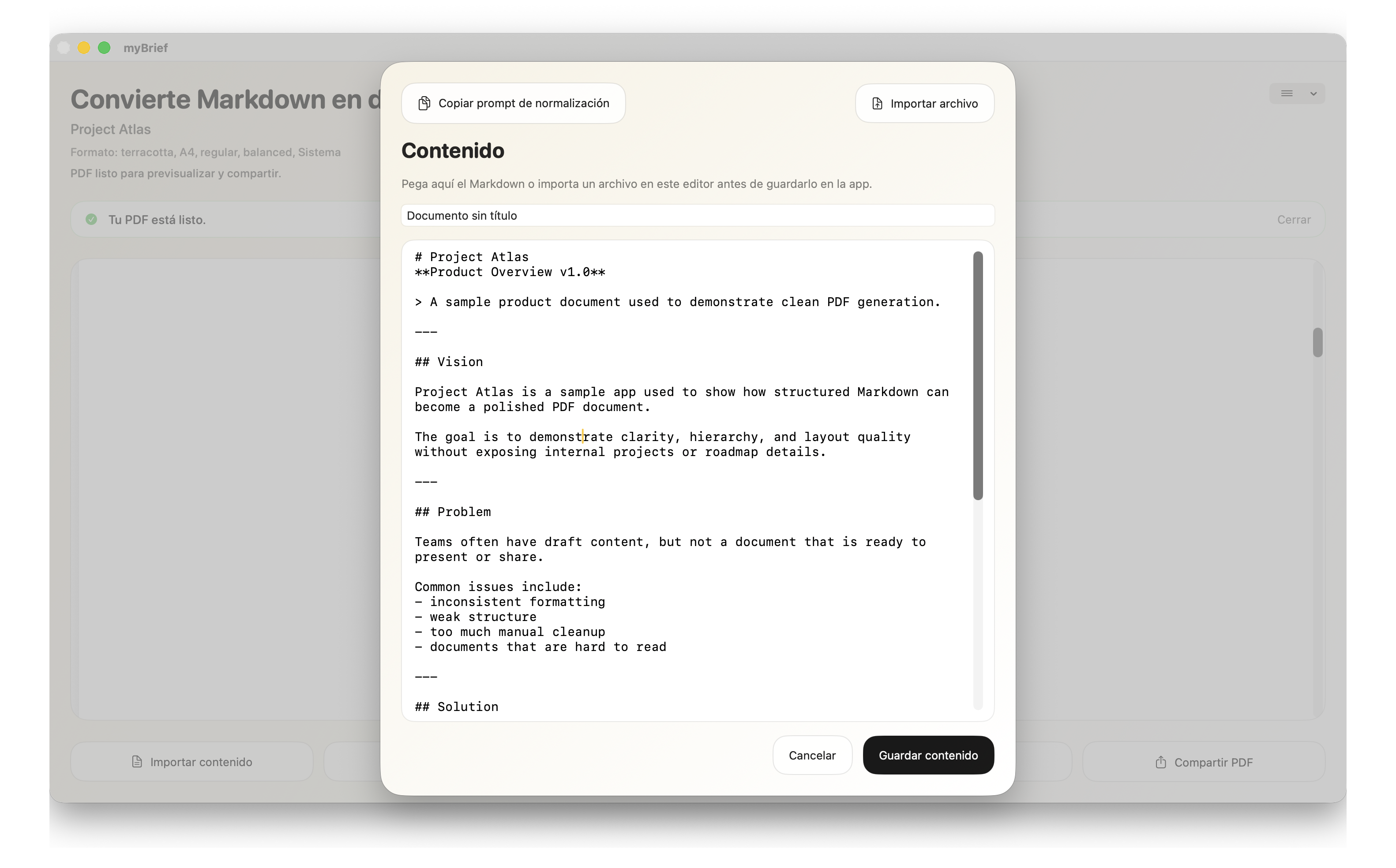The width and height of the screenshot is (1396, 868).
Task: Click the share icon beside Compartir PDF
Action: point(1160,762)
